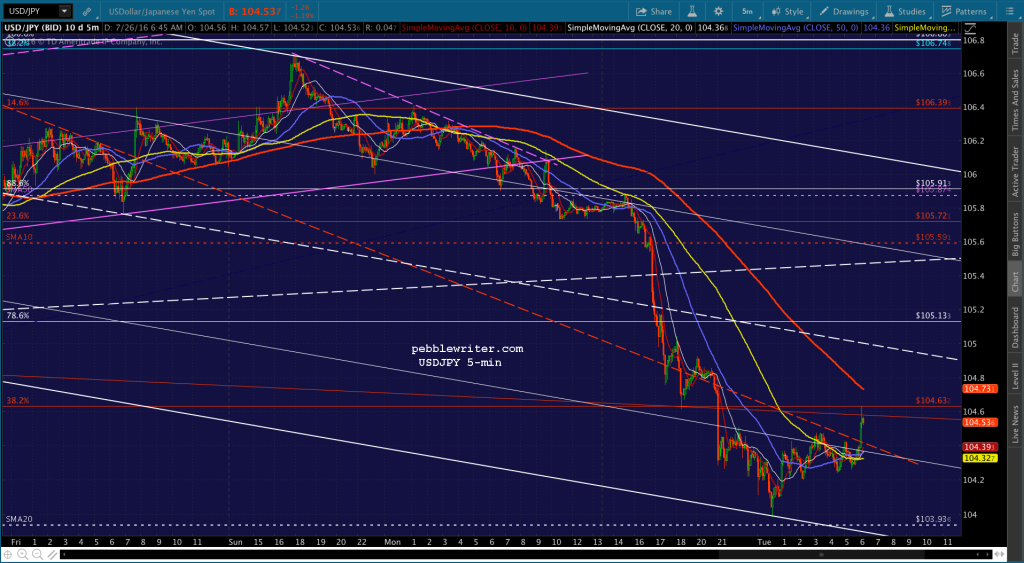
Task: Click the zoom out magnifier icon
Action: tap(37, 555)
